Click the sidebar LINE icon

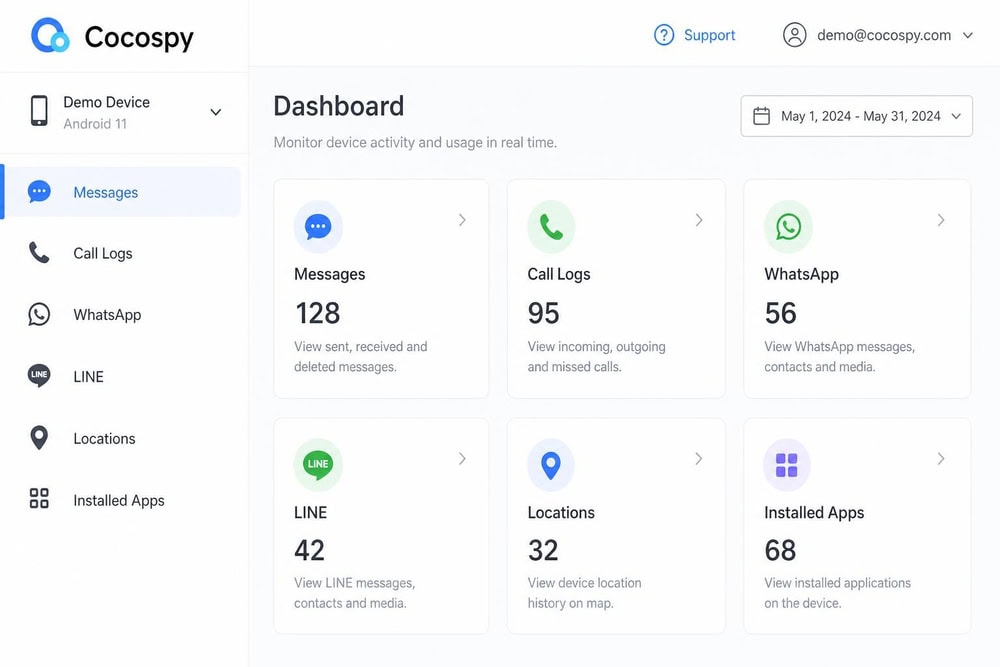(39, 376)
